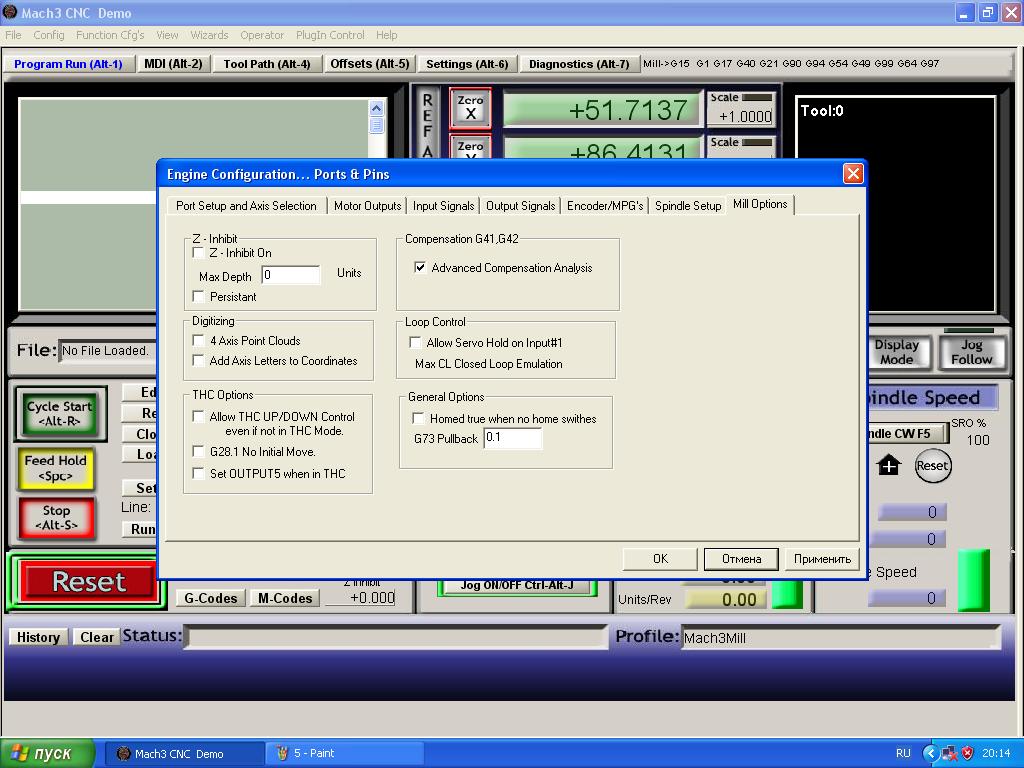Enable Set OUTPUT5 when in THC

tap(199, 473)
